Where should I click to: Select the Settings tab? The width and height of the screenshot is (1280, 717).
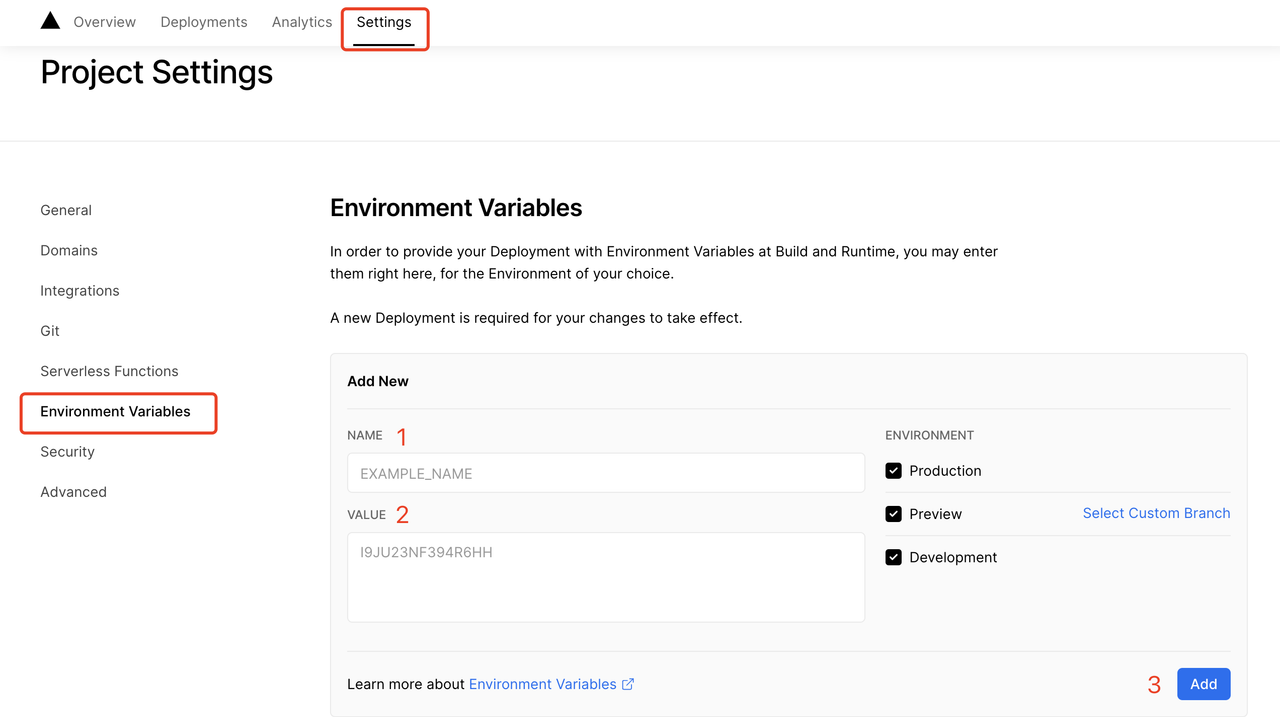point(384,22)
